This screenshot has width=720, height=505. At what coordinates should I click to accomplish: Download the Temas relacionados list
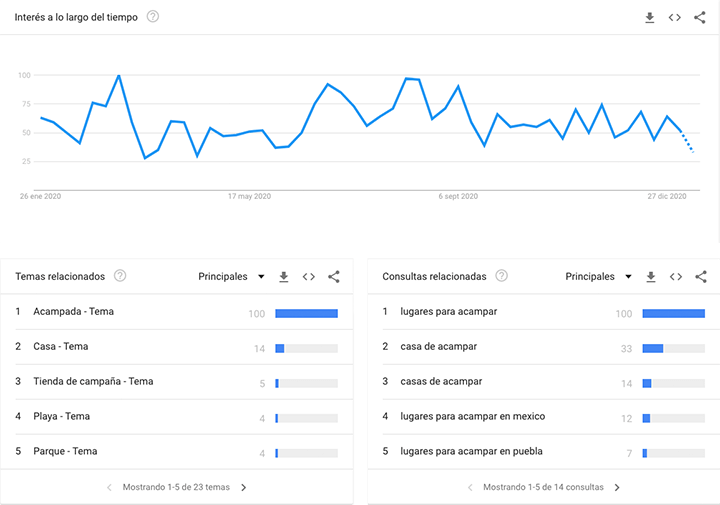(284, 277)
